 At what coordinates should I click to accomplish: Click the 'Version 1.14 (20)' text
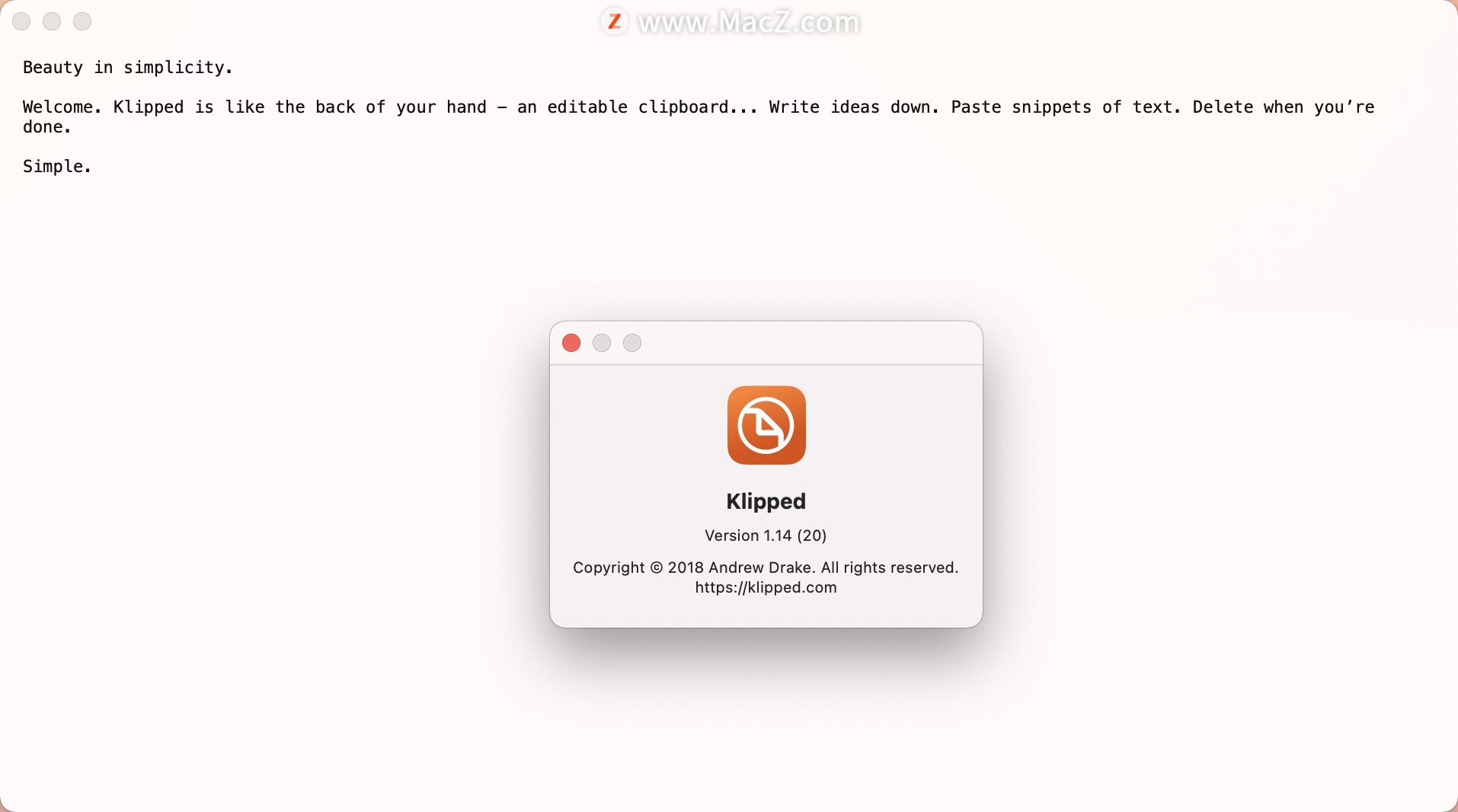pyautogui.click(x=766, y=535)
